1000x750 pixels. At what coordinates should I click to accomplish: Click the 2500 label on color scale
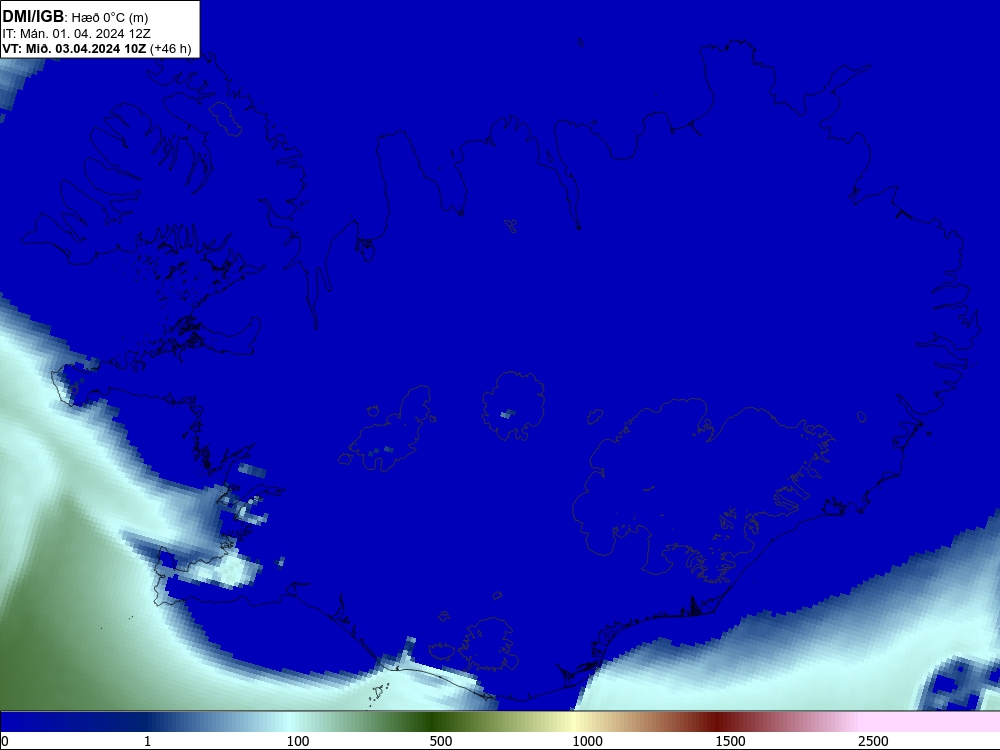[873, 741]
